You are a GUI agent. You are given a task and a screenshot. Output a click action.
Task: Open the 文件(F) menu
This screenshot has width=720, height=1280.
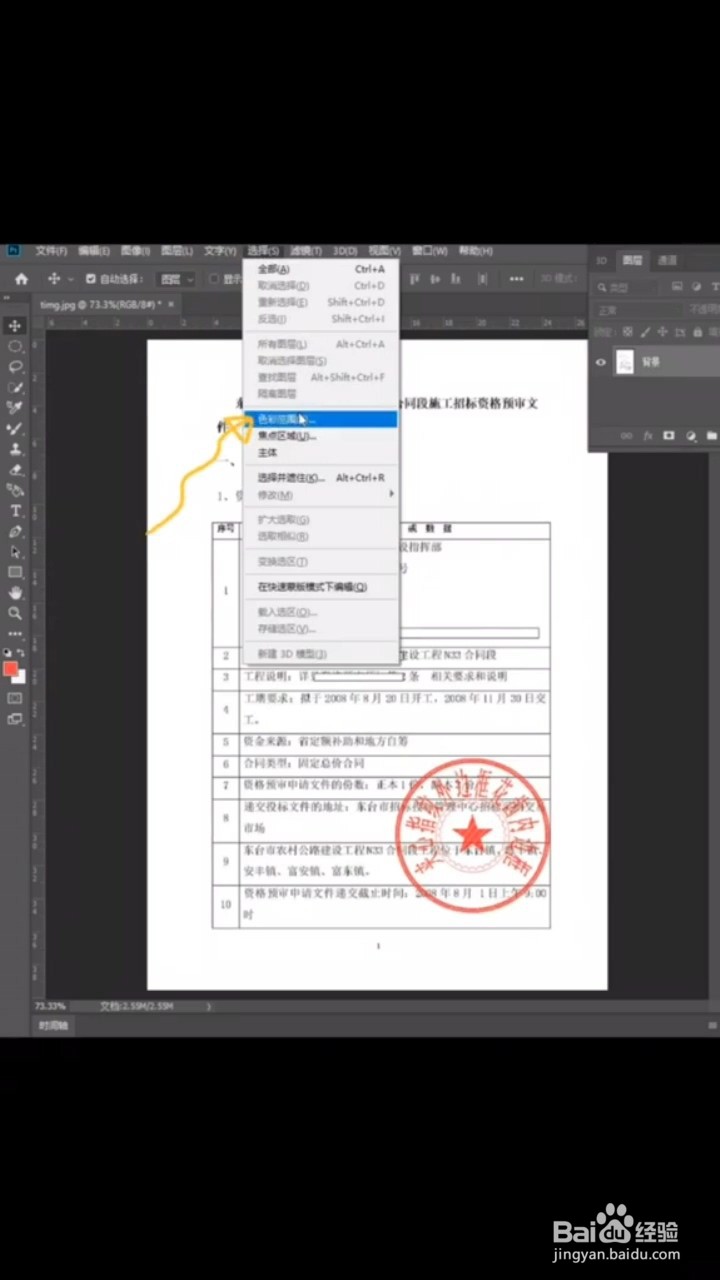tap(51, 251)
